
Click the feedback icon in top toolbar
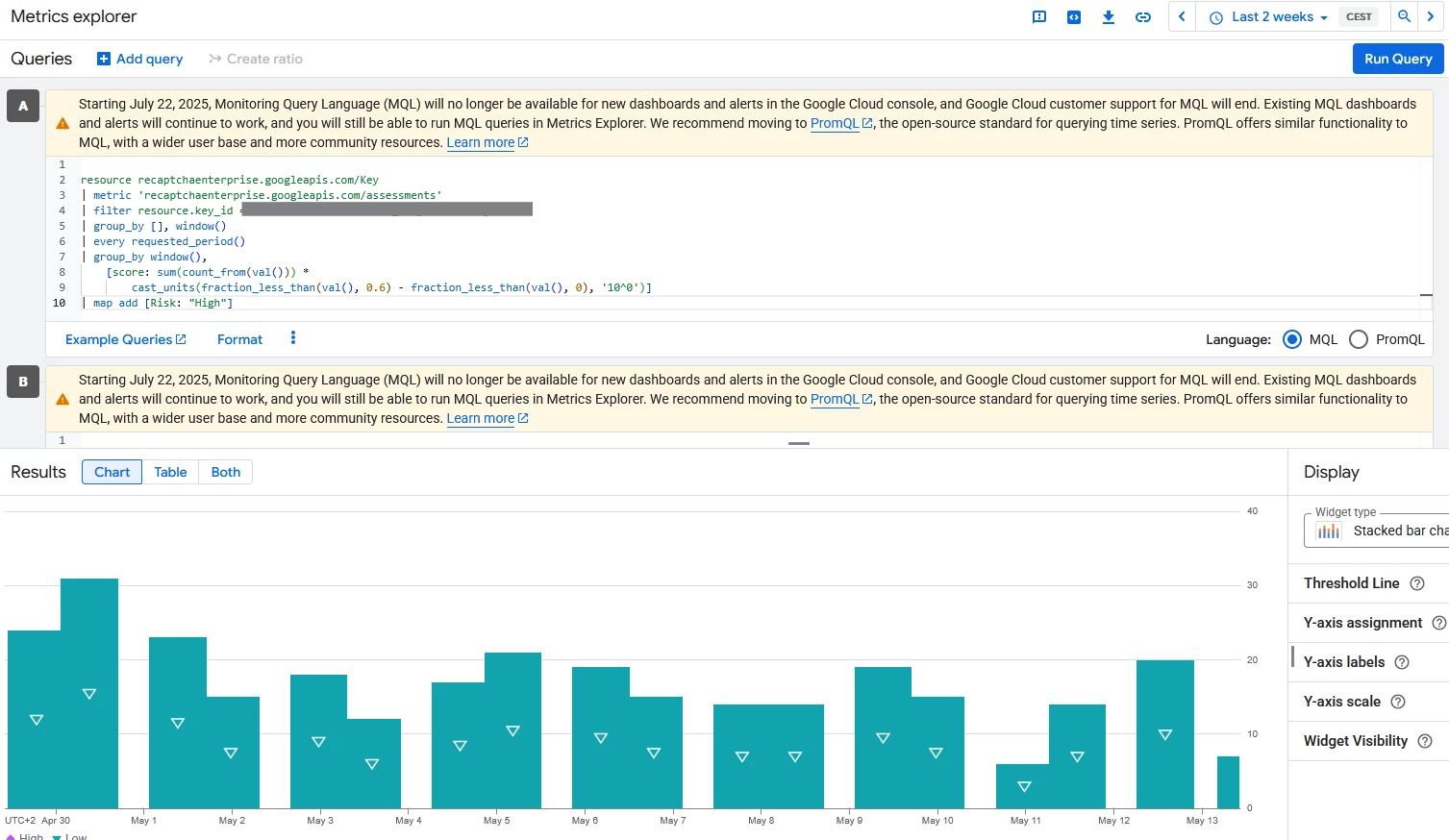point(1039,16)
